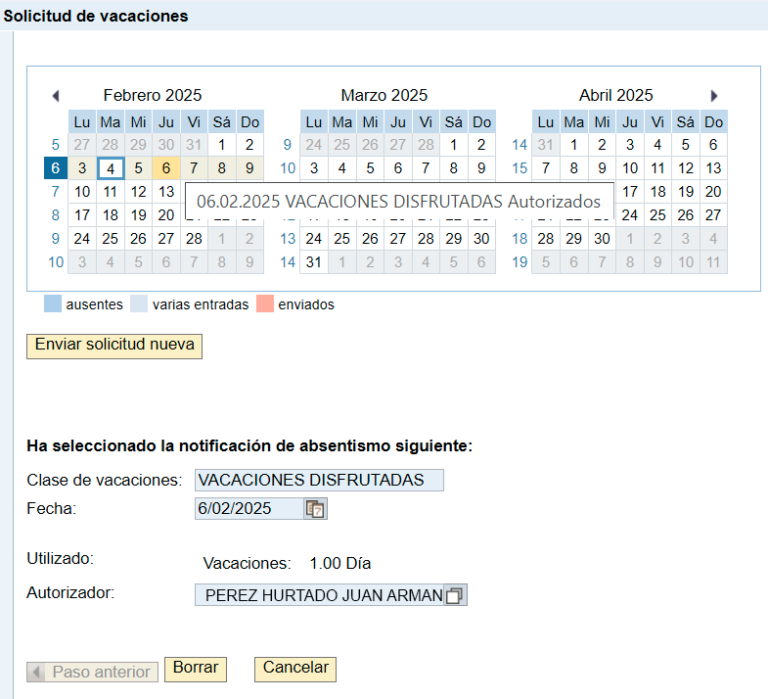Edit the Fecha date field
The height and width of the screenshot is (699, 768).
pos(248,509)
